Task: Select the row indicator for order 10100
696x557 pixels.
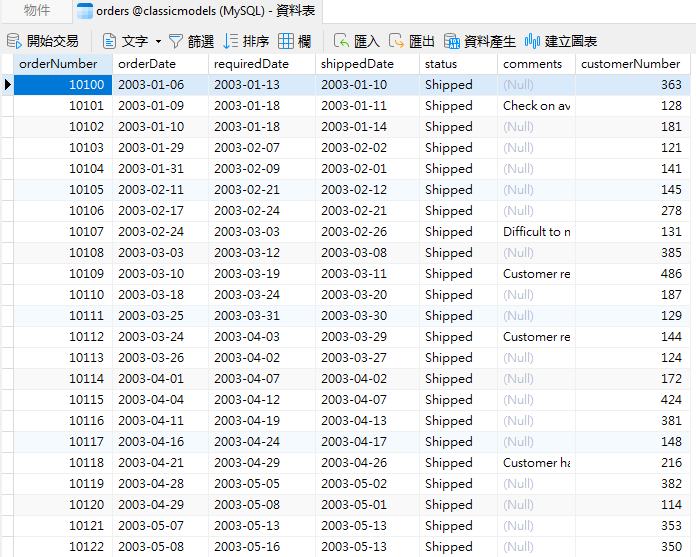Action: [x=7, y=85]
